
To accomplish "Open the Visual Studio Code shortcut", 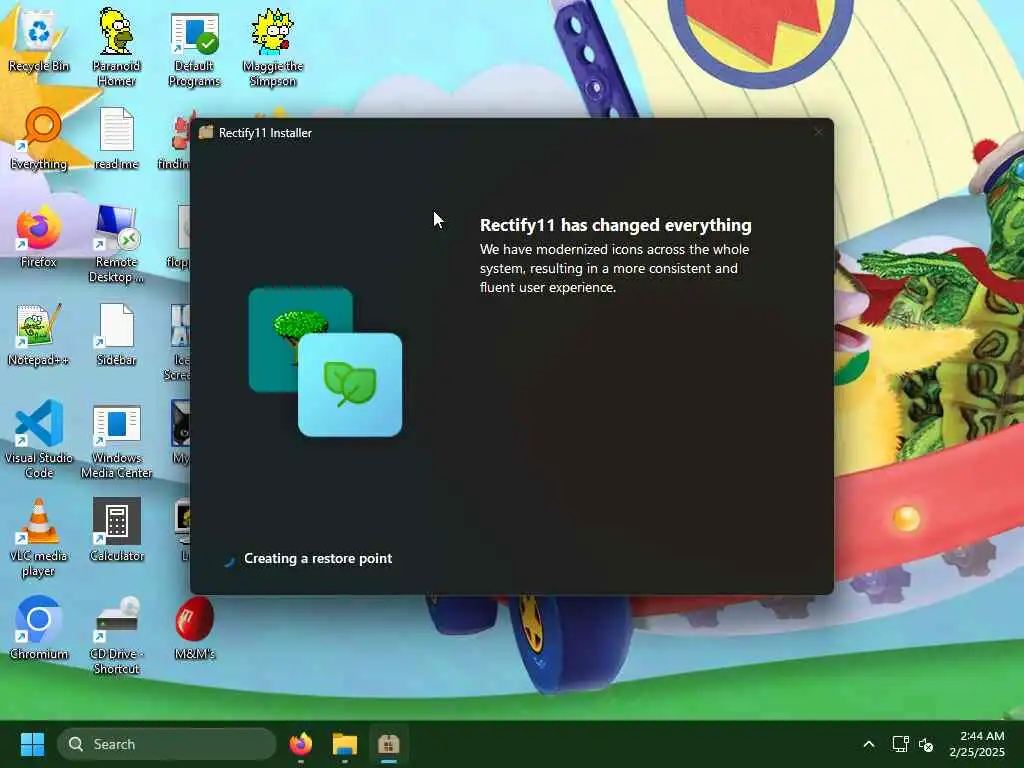I will 39,441.
